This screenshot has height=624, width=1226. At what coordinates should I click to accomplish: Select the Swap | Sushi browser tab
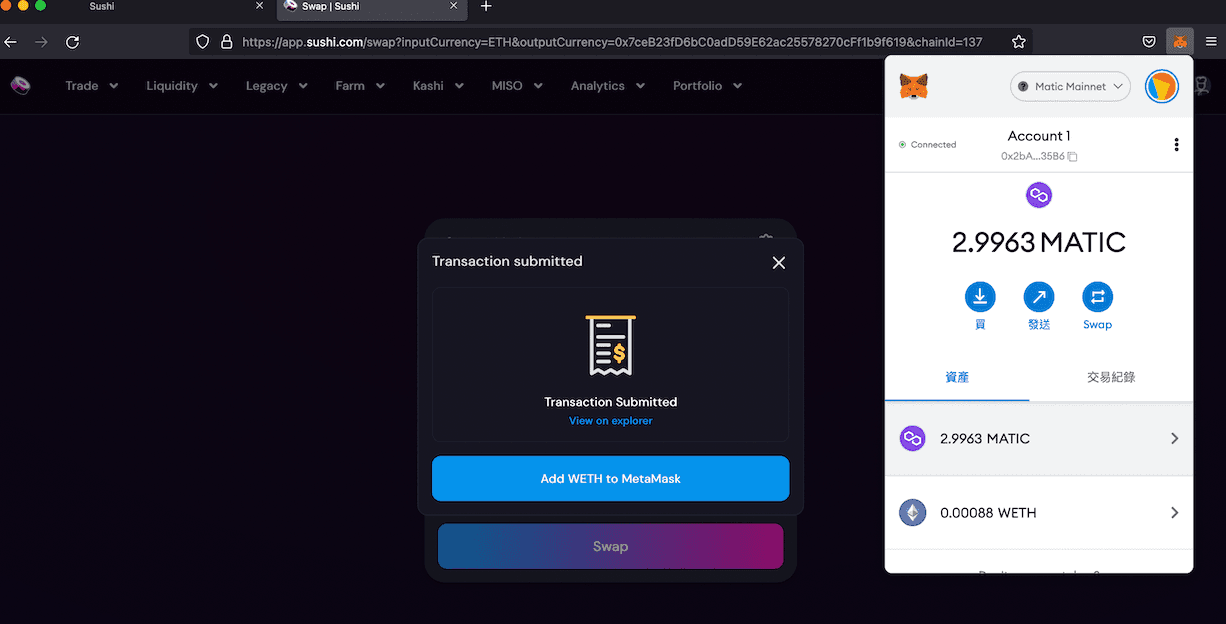(372, 8)
